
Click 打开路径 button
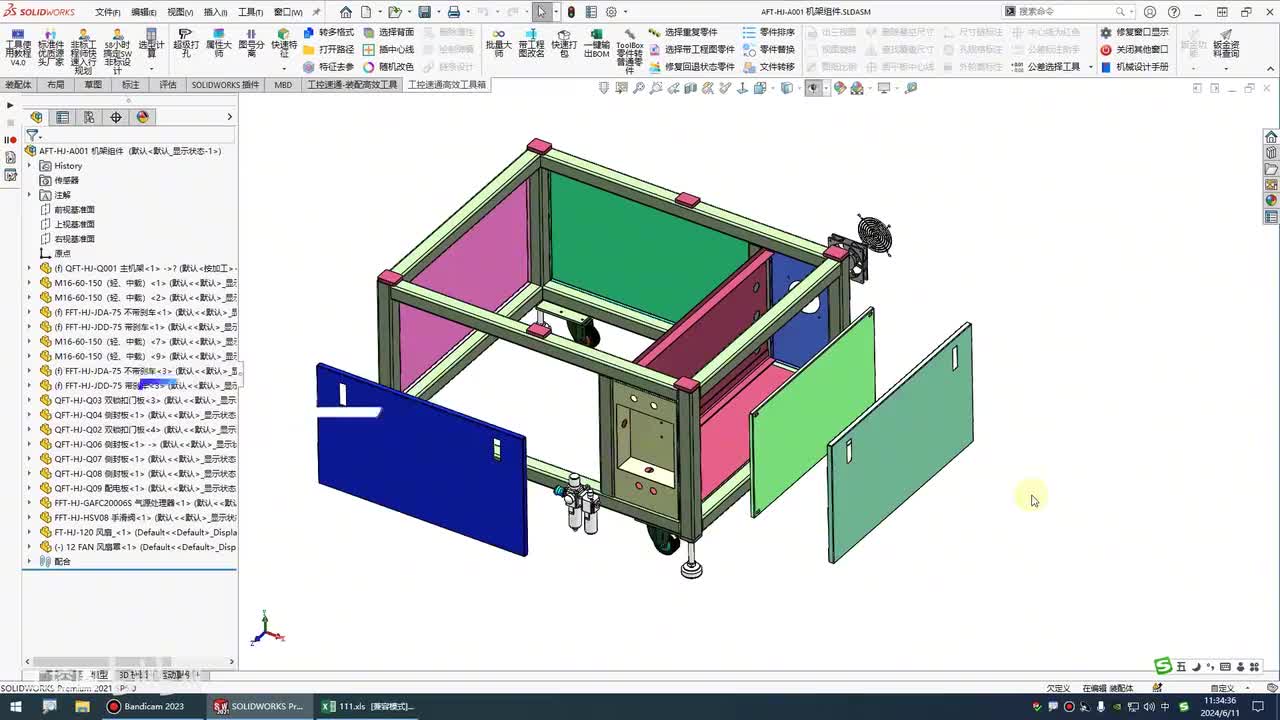[329, 49]
